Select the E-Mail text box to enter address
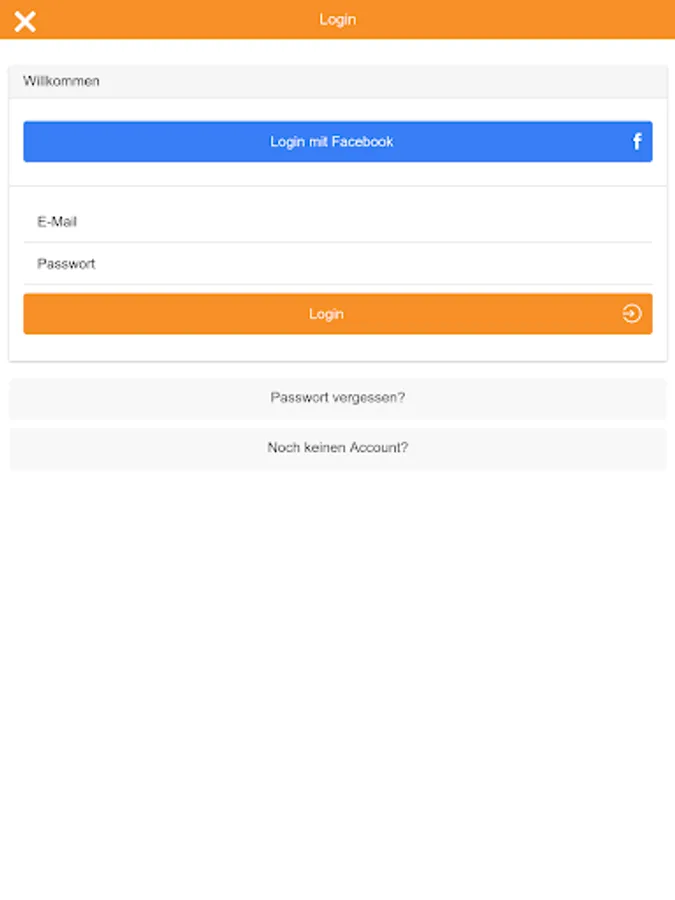675x900 pixels. coord(338,222)
